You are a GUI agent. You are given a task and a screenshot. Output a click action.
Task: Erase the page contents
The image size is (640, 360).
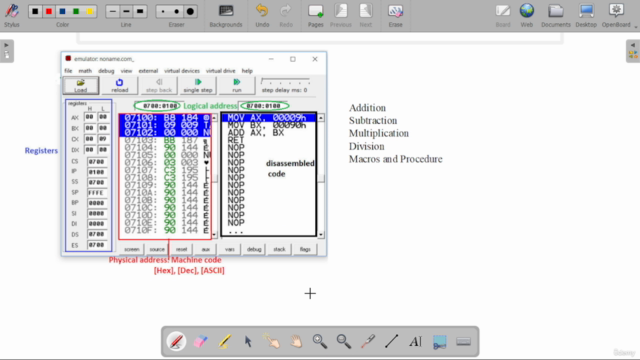pyautogui.click(x=395, y=15)
